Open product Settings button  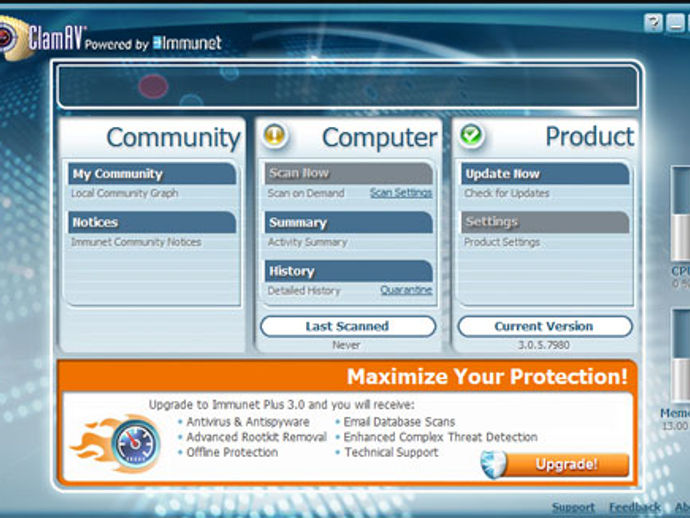pos(545,222)
